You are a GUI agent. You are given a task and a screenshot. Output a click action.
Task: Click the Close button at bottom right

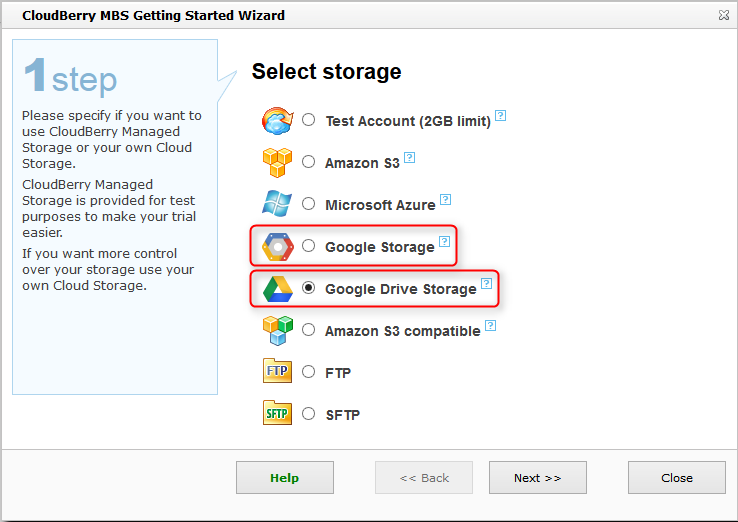coord(677,478)
